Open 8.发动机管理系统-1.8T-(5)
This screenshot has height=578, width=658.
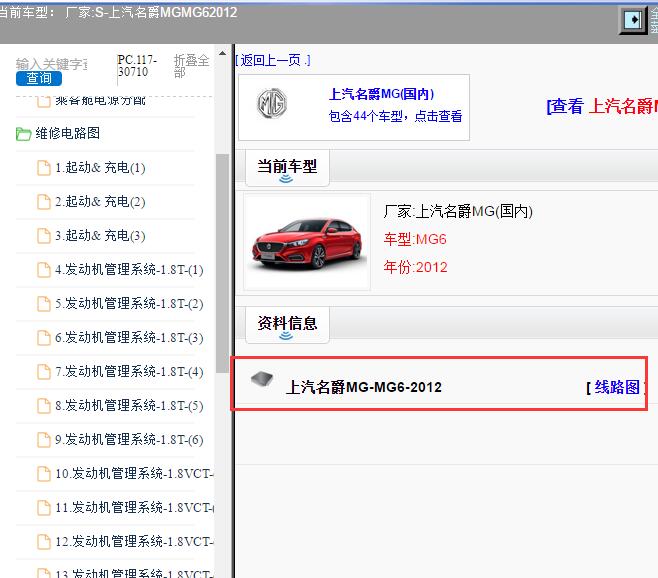129,405
